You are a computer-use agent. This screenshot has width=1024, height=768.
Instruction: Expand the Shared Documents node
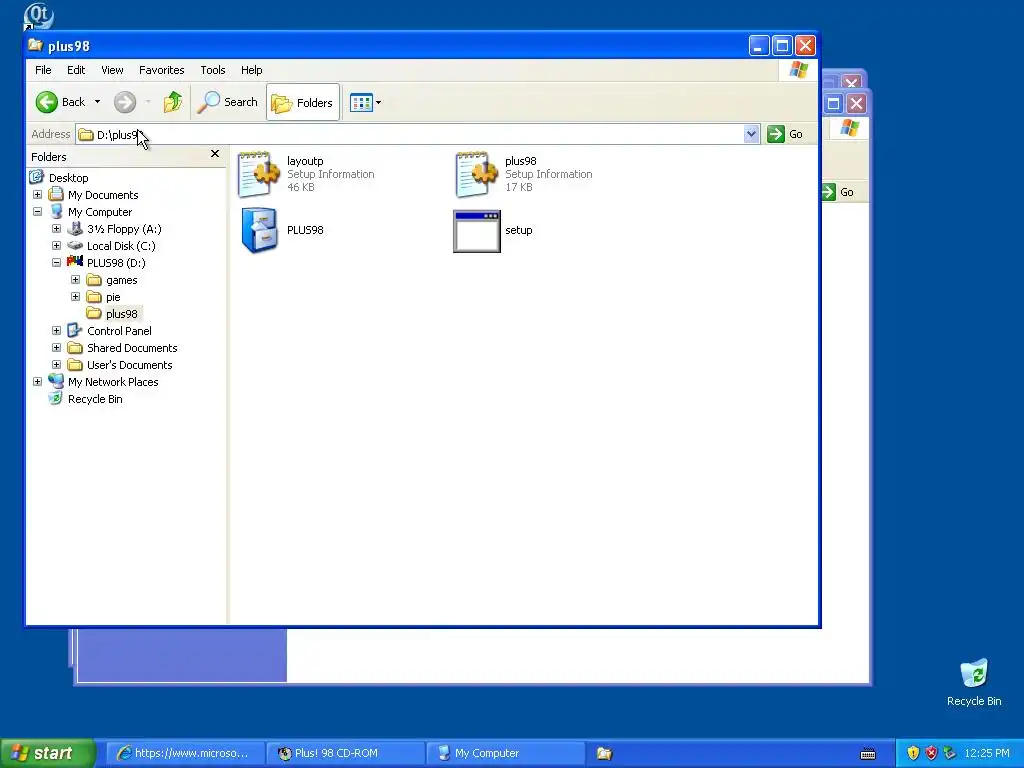click(56, 347)
